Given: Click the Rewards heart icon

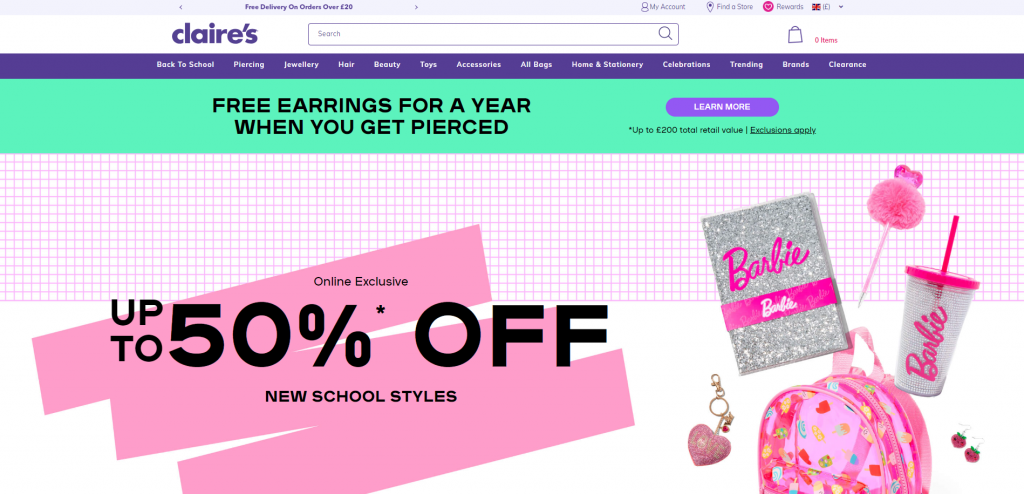Looking at the screenshot, I should (768, 7).
